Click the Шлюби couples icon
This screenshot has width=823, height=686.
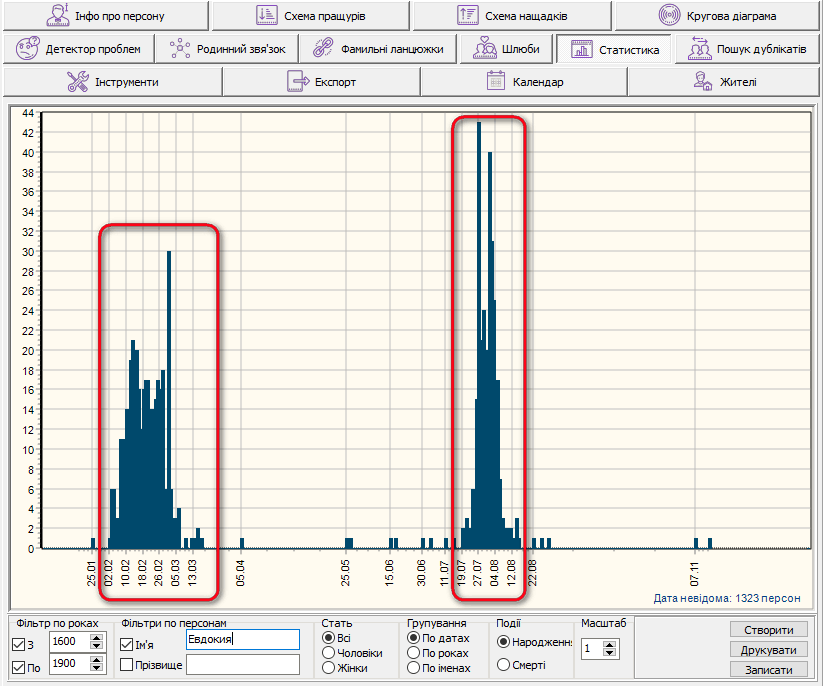click(485, 48)
